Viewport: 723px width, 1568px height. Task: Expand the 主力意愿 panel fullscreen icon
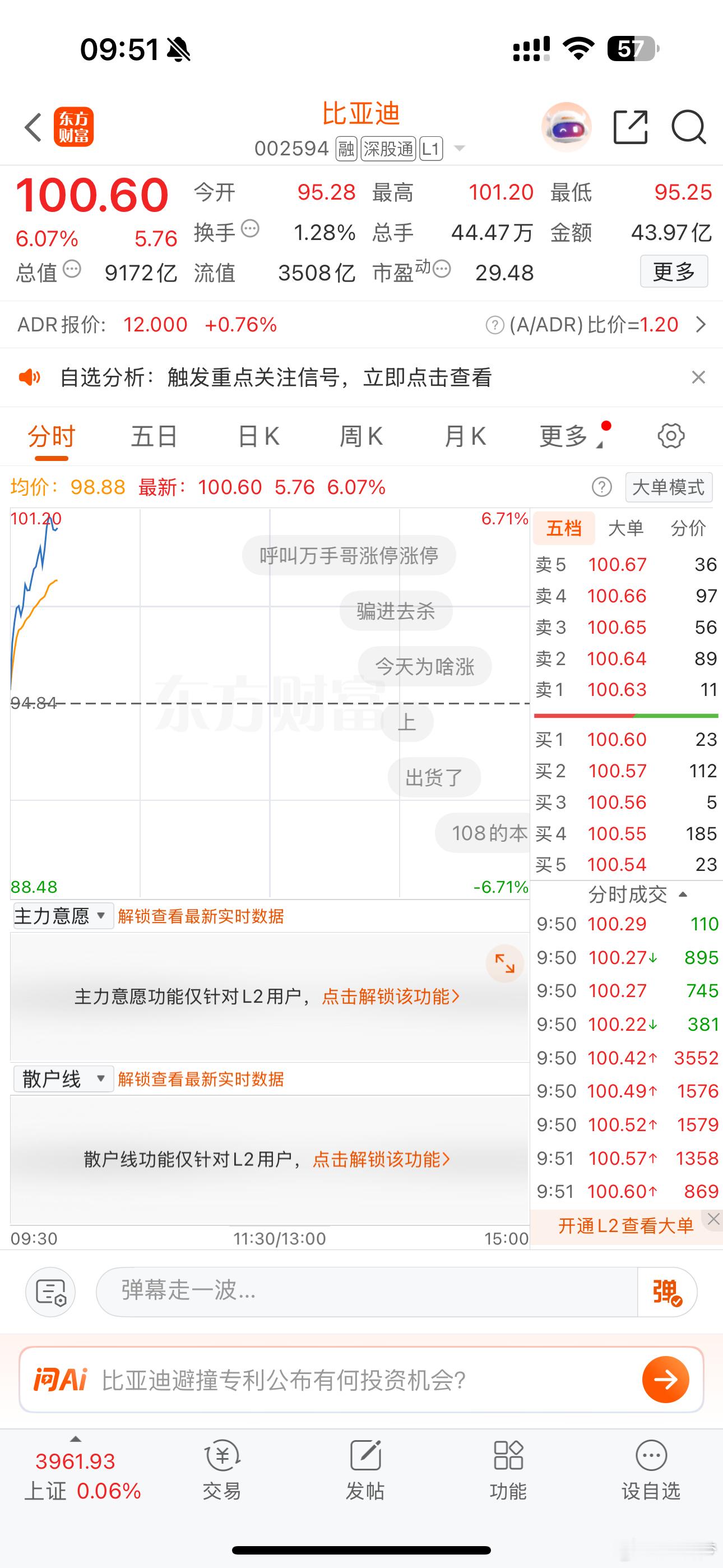pos(504,963)
